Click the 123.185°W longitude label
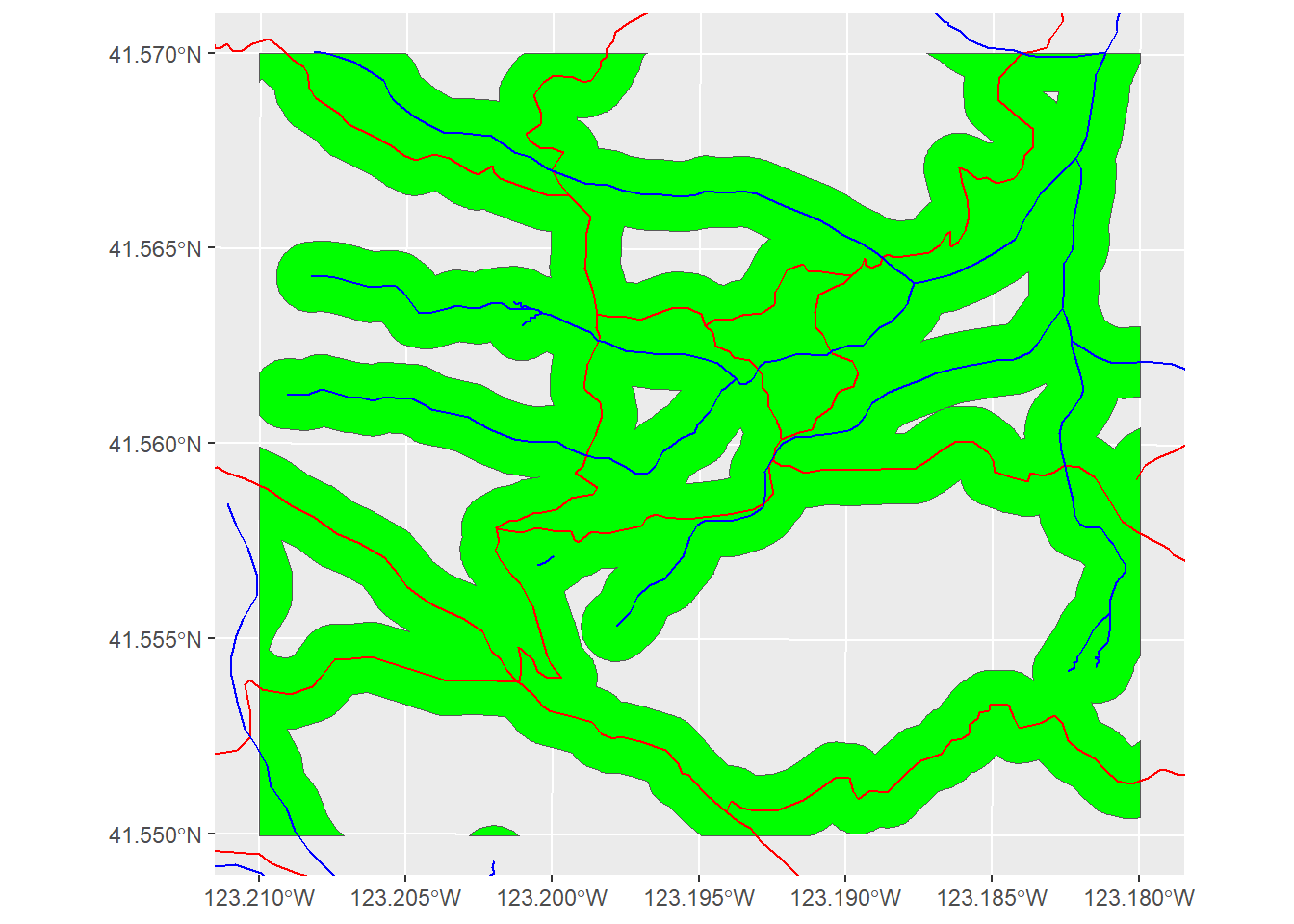The width and height of the screenshot is (1294, 924). pos(992,899)
